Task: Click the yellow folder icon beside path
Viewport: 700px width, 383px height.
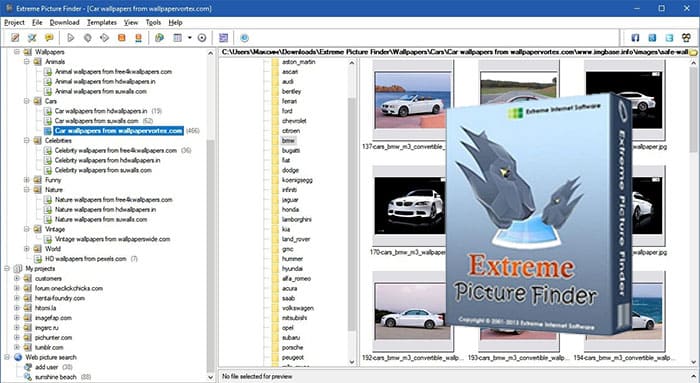Action: pos(693,52)
